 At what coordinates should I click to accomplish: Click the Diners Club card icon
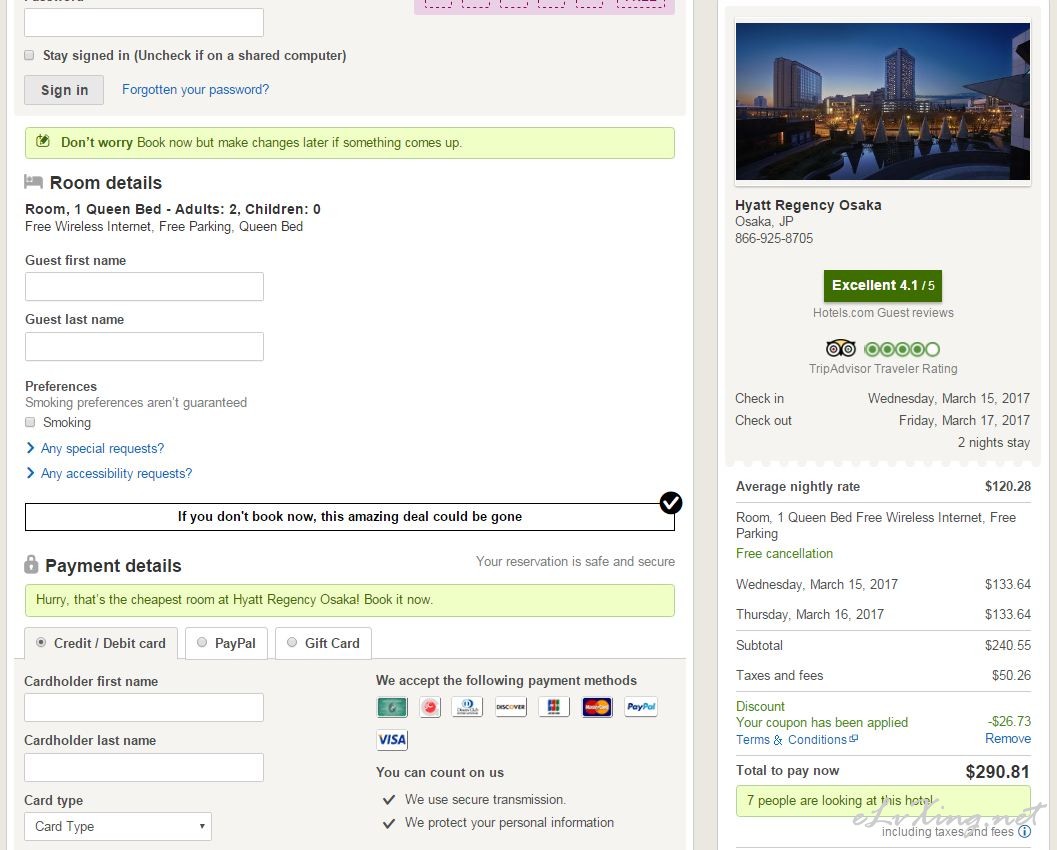(467, 707)
